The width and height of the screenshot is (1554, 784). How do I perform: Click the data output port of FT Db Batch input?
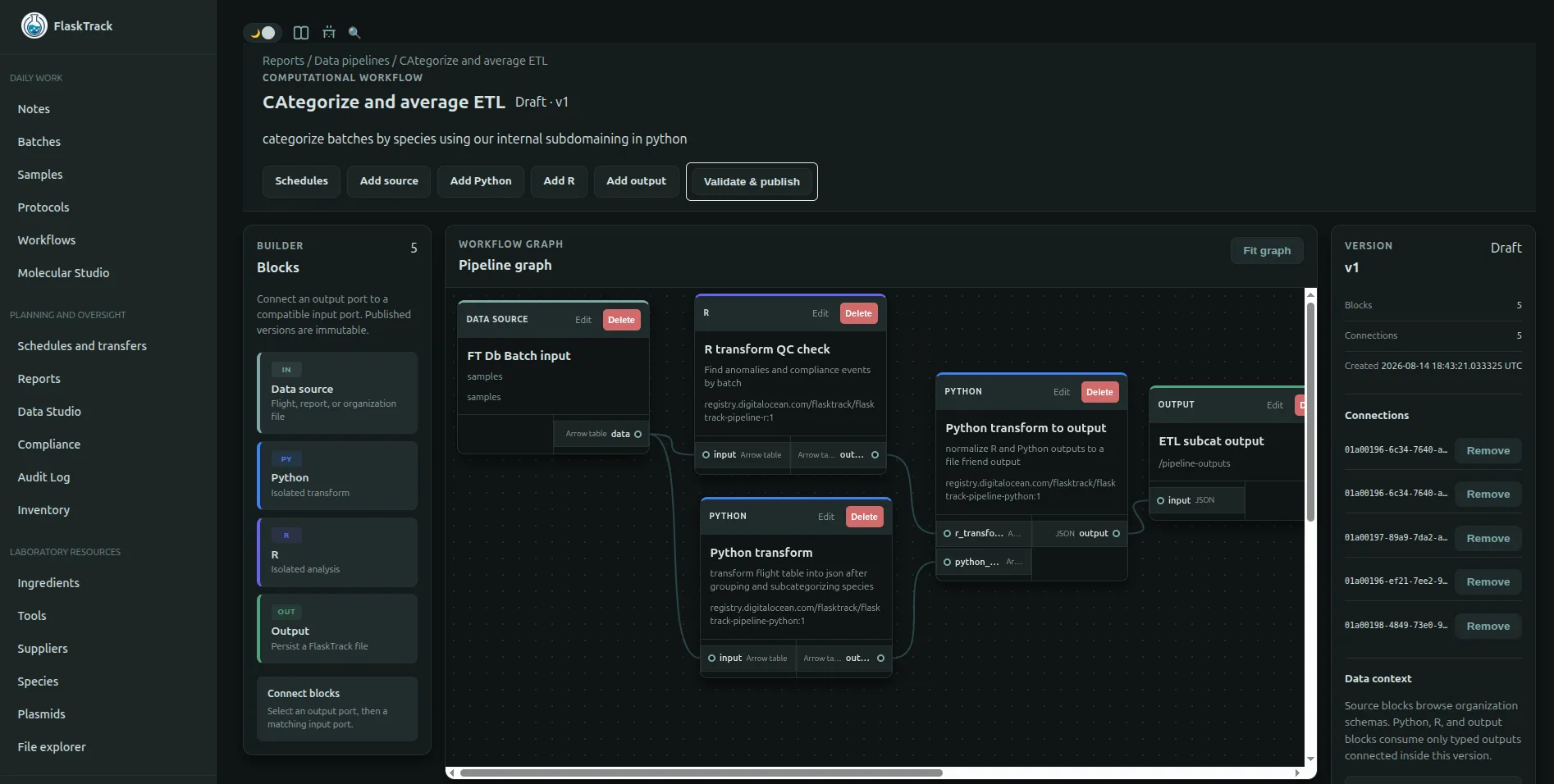point(638,435)
